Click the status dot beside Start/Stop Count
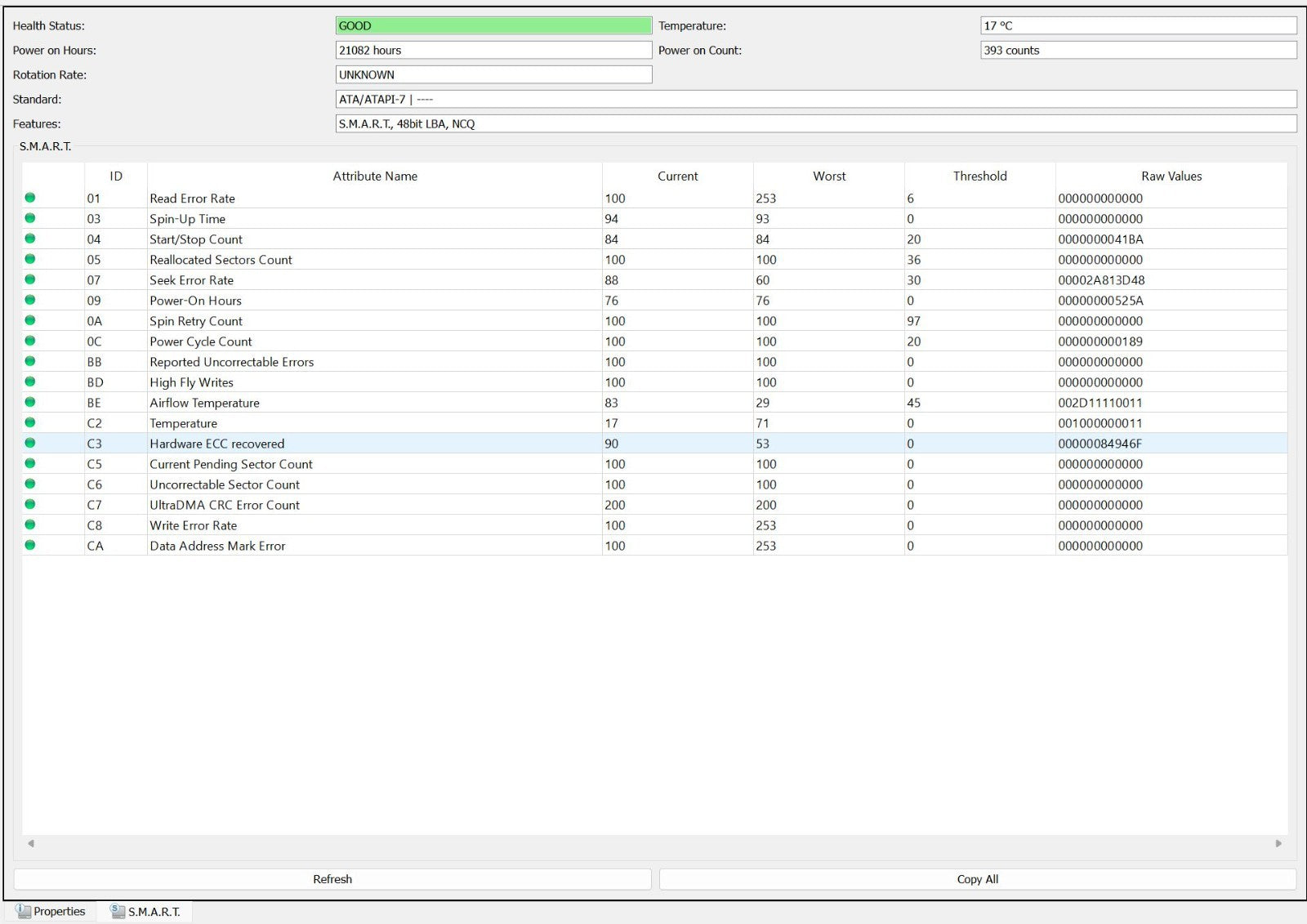 (x=30, y=239)
